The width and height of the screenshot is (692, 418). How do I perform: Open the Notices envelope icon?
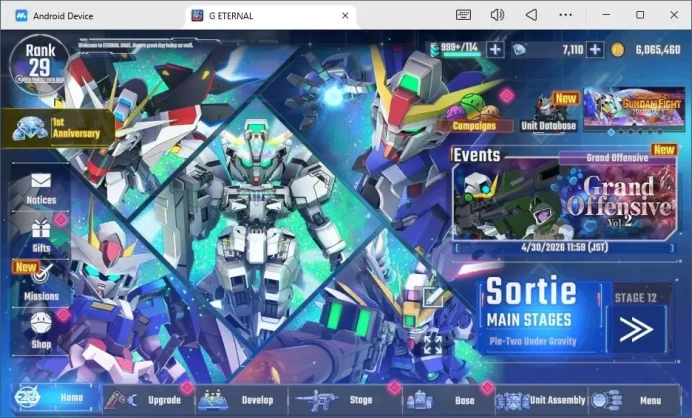tap(41, 181)
